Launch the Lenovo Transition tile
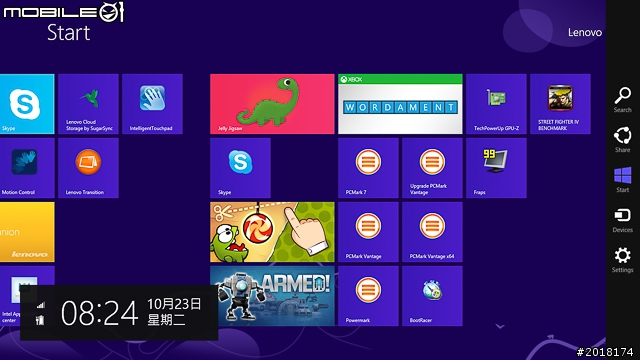The width and height of the screenshot is (640, 360). [x=88, y=168]
